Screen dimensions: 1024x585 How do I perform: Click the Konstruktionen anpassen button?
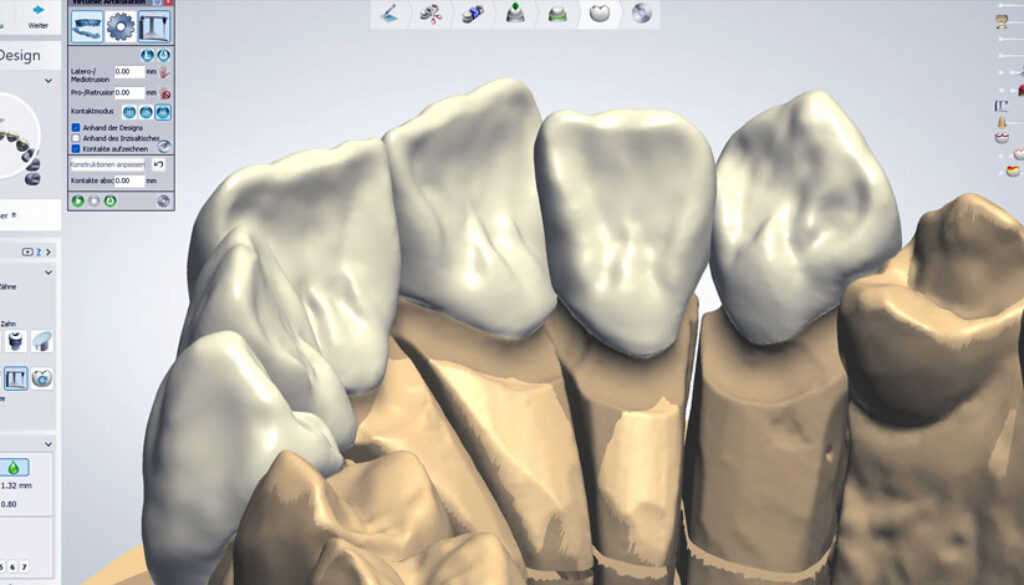[107, 163]
